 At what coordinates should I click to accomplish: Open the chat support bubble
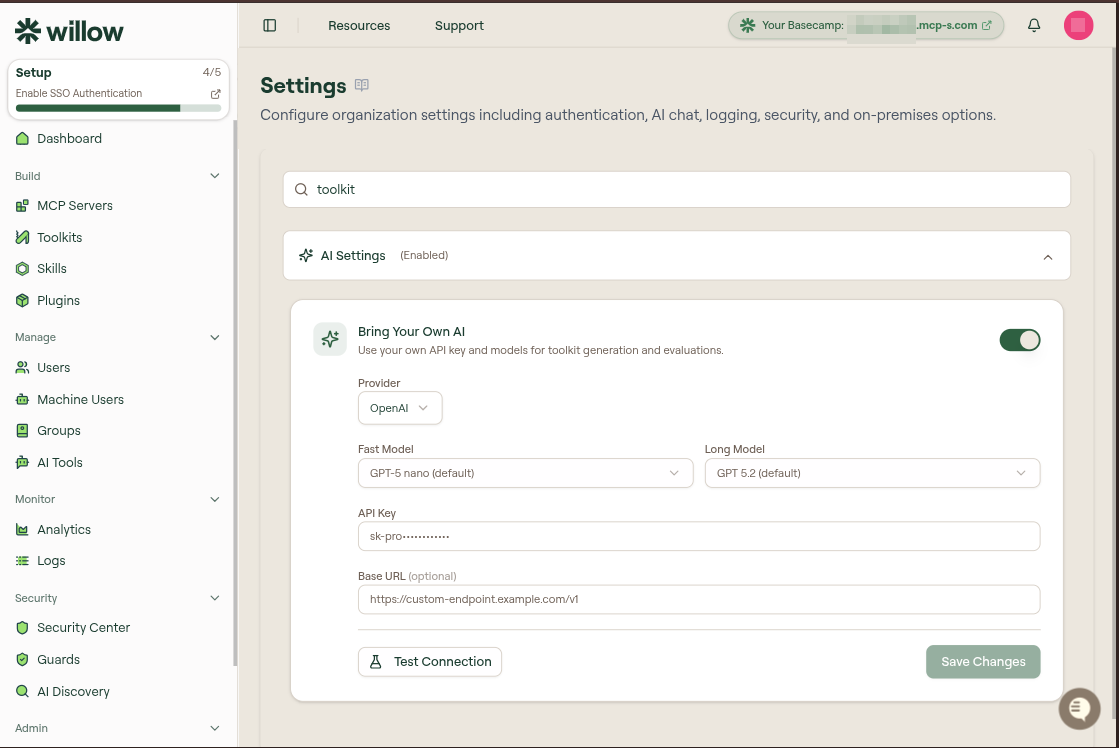click(1079, 708)
